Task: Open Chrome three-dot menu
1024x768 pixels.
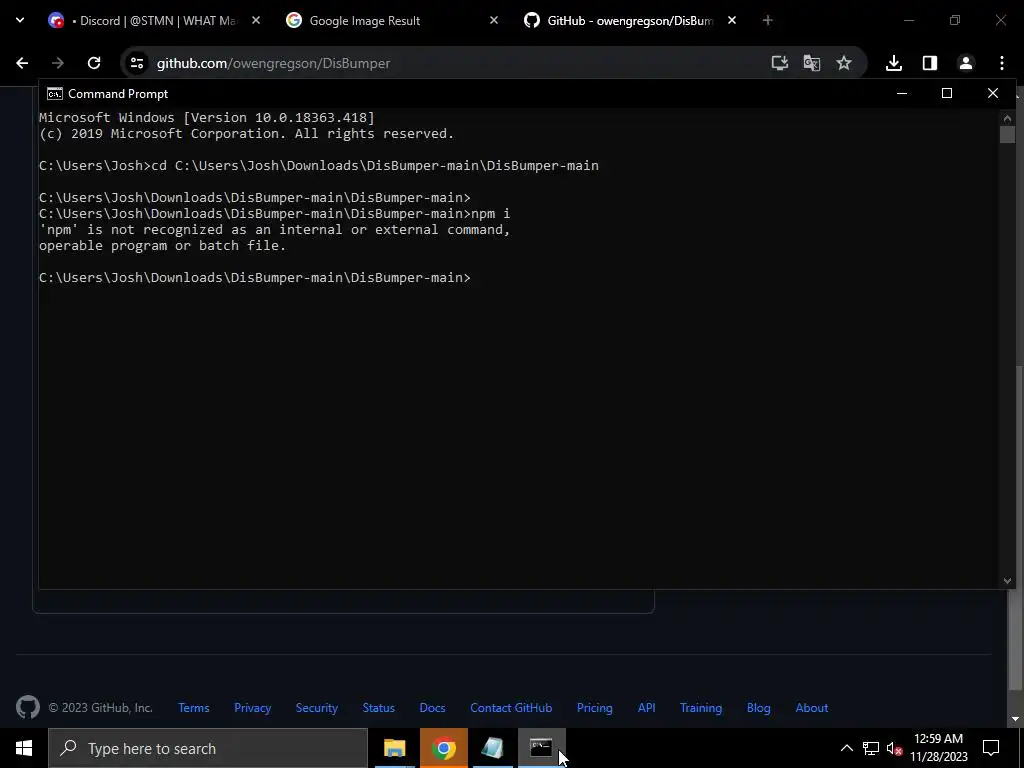Action: click(x=1002, y=63)
